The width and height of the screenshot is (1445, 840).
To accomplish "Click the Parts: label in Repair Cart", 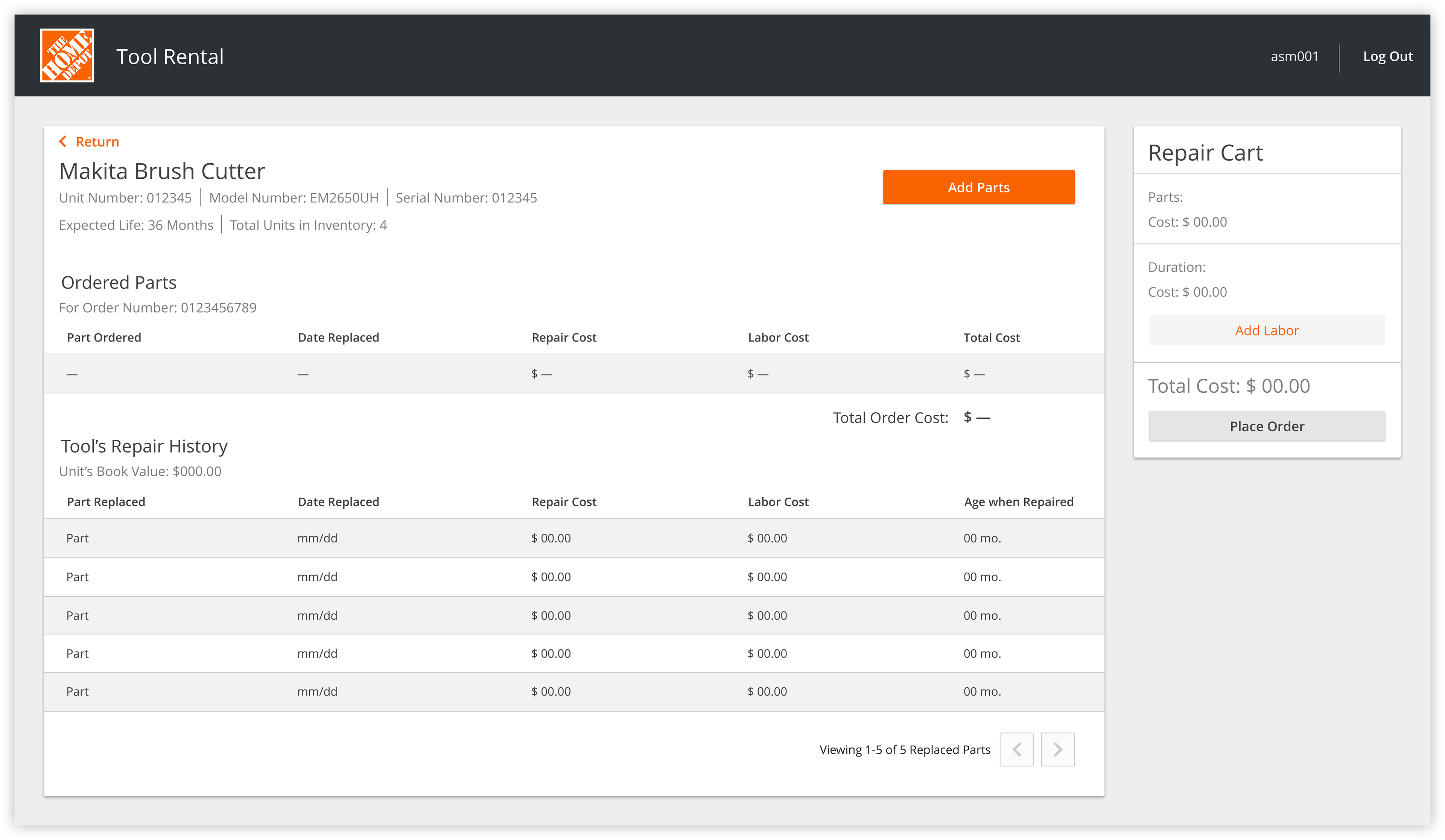I will [1165, 197].
